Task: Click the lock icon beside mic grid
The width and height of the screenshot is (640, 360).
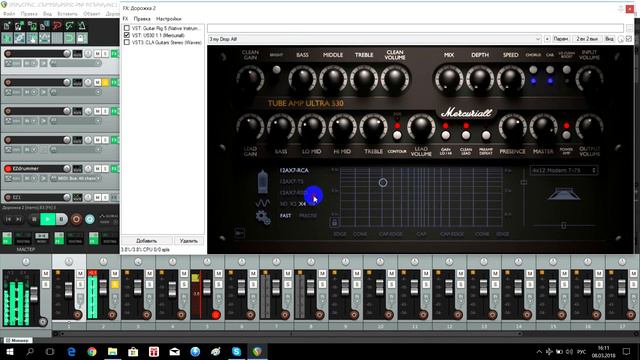Action: 334,222
